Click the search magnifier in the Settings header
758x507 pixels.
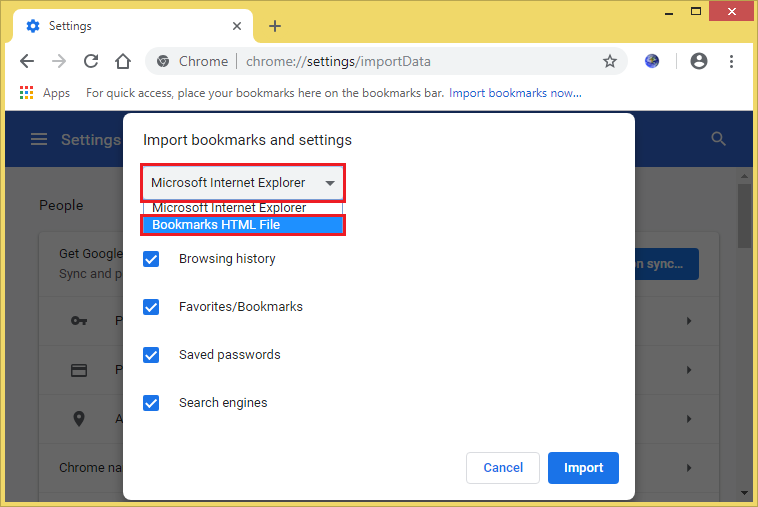coord(718,139)
